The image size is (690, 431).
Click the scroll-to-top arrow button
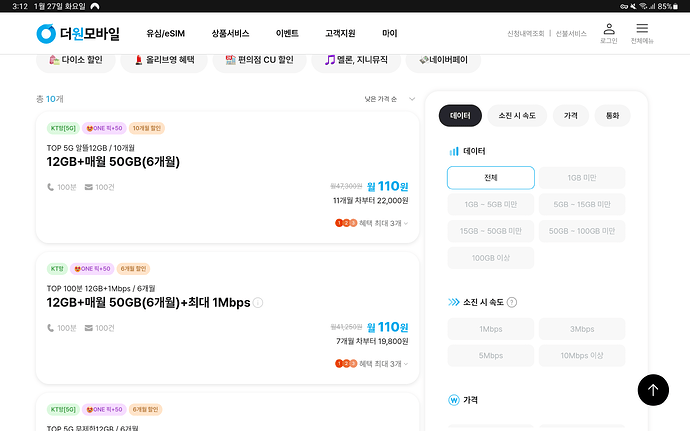652,390
